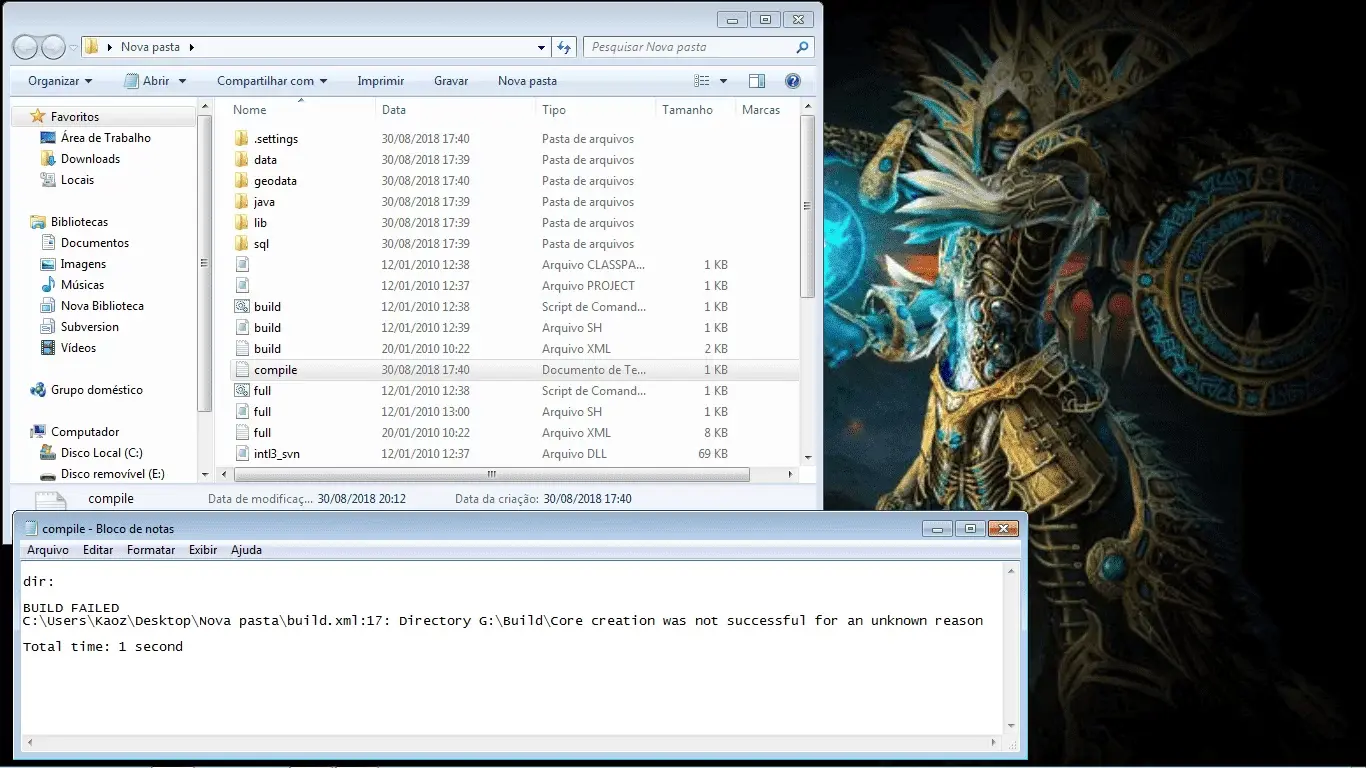The width and height of the screenshot is (1366, 768).
Task: Expand the Nova pasta breadcrumb arrow
Action: coord(191,47)
